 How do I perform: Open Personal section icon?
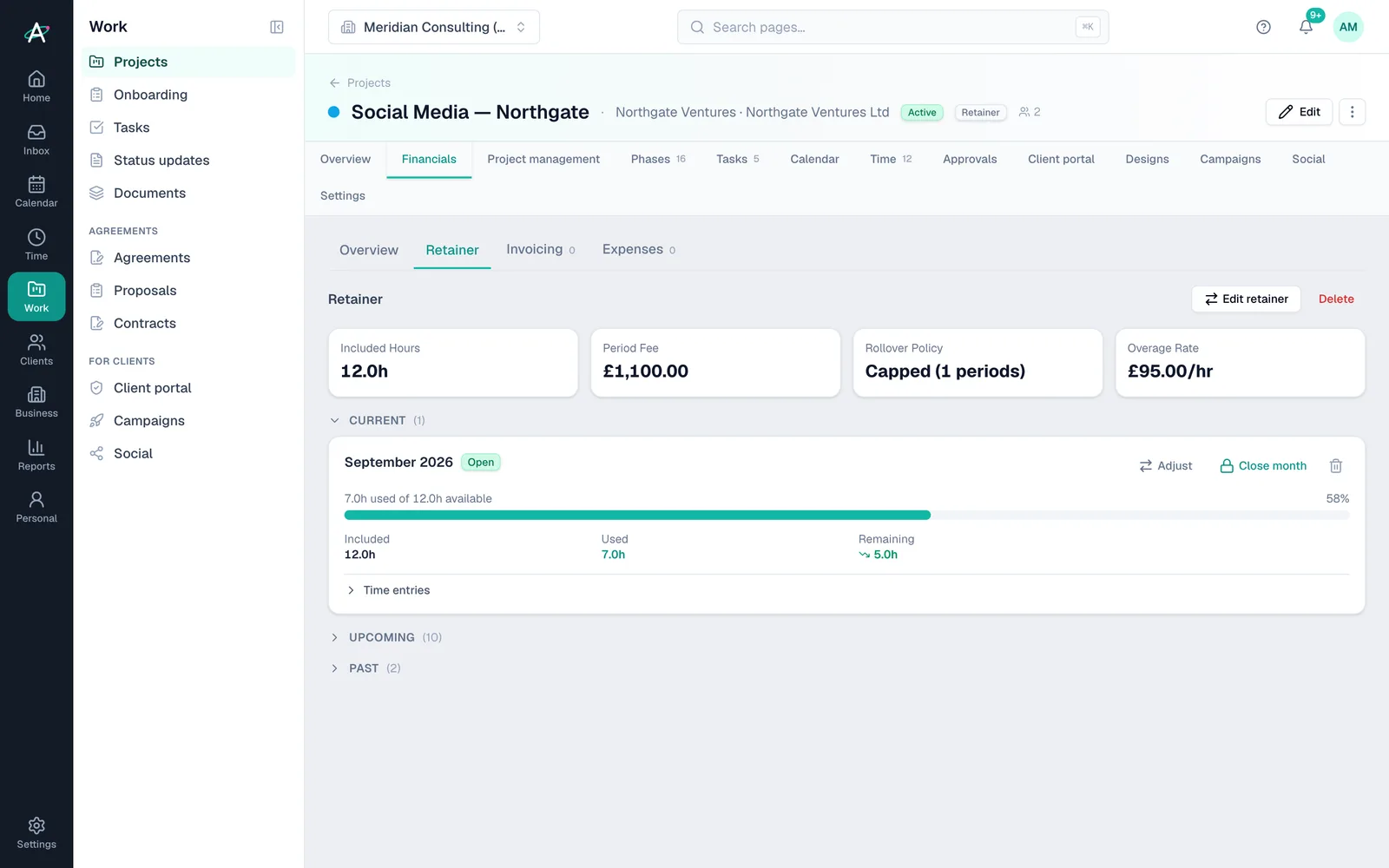pyautogui.click(x=36, y=507)
